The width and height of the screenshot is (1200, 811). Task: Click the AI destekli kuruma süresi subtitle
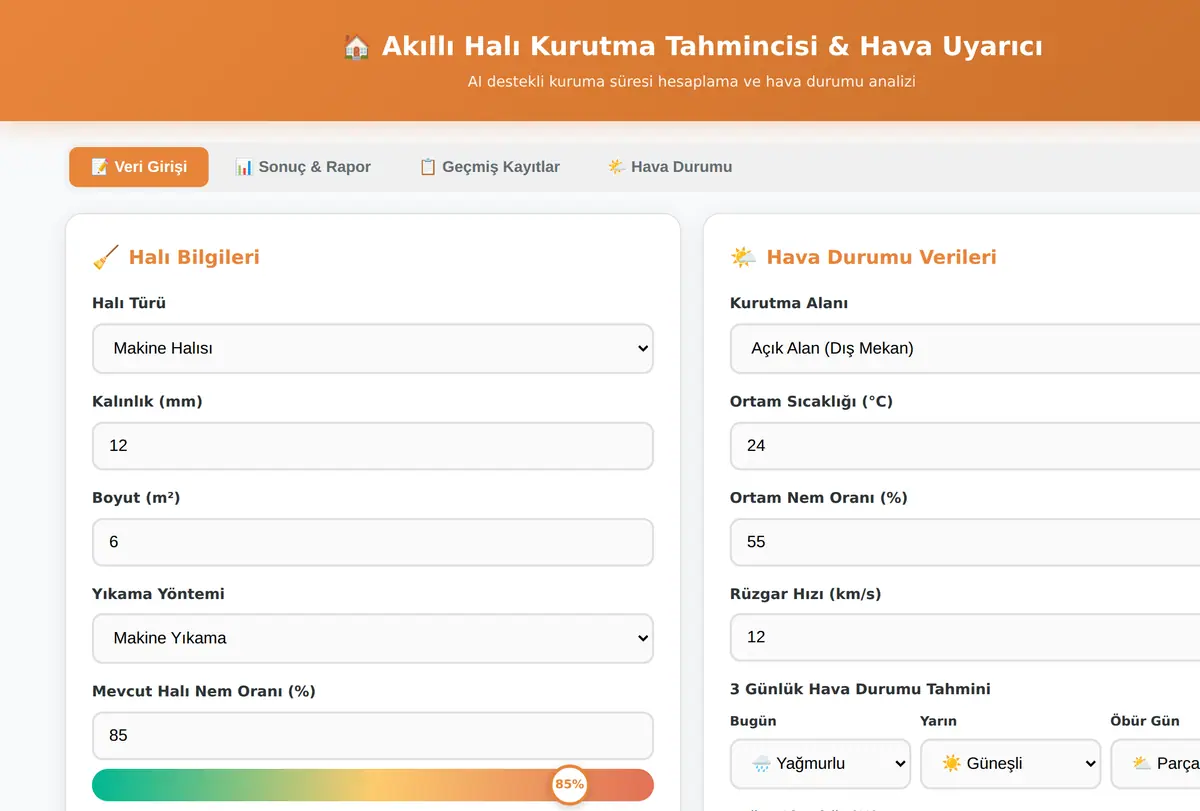coord(691,81)
